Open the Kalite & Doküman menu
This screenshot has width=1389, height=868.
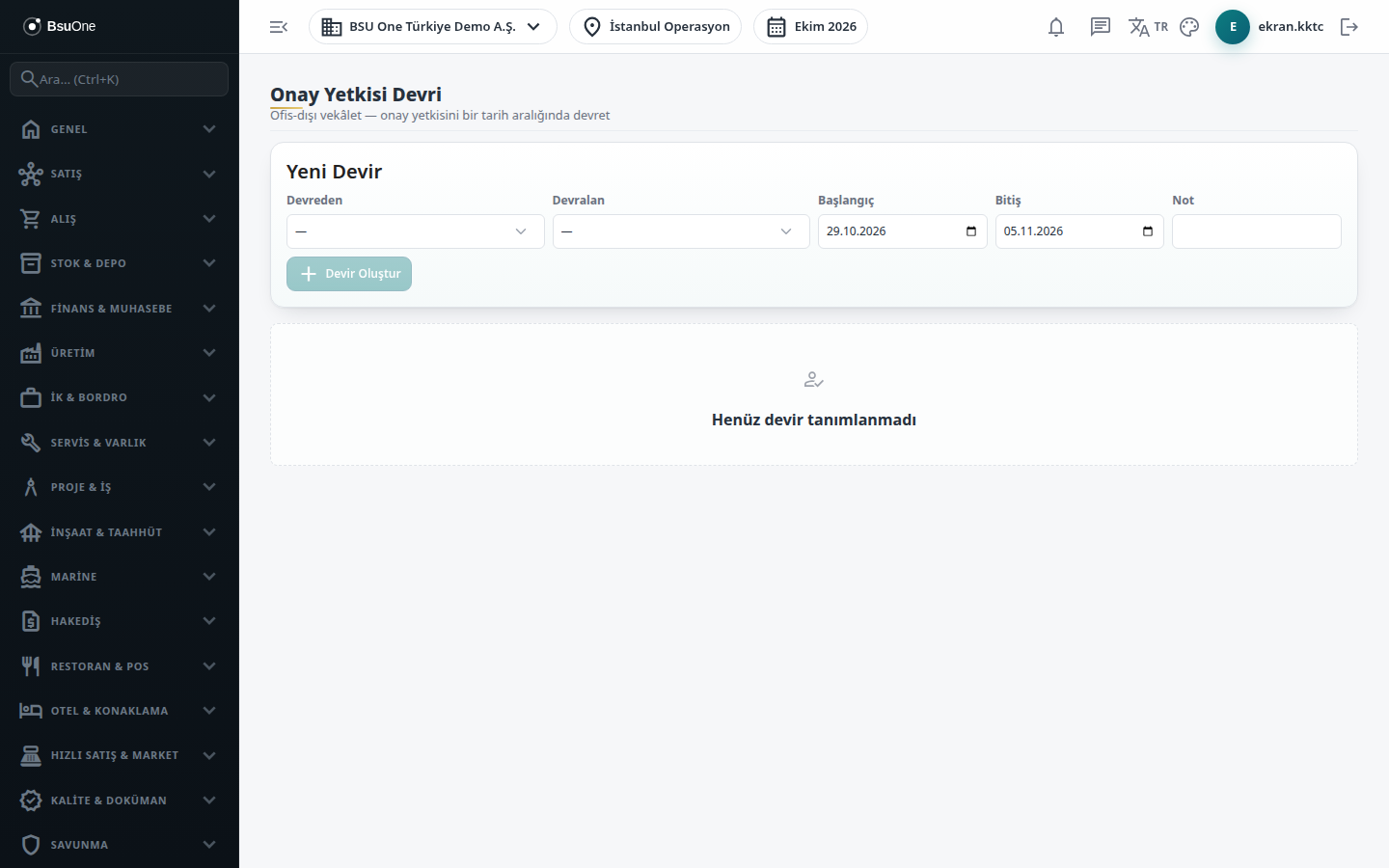[x=120, y=800]
